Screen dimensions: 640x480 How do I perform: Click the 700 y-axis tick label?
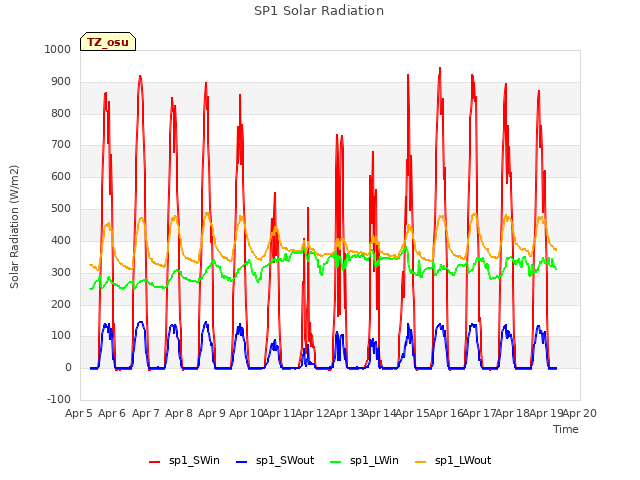click(x=61, y=145)
